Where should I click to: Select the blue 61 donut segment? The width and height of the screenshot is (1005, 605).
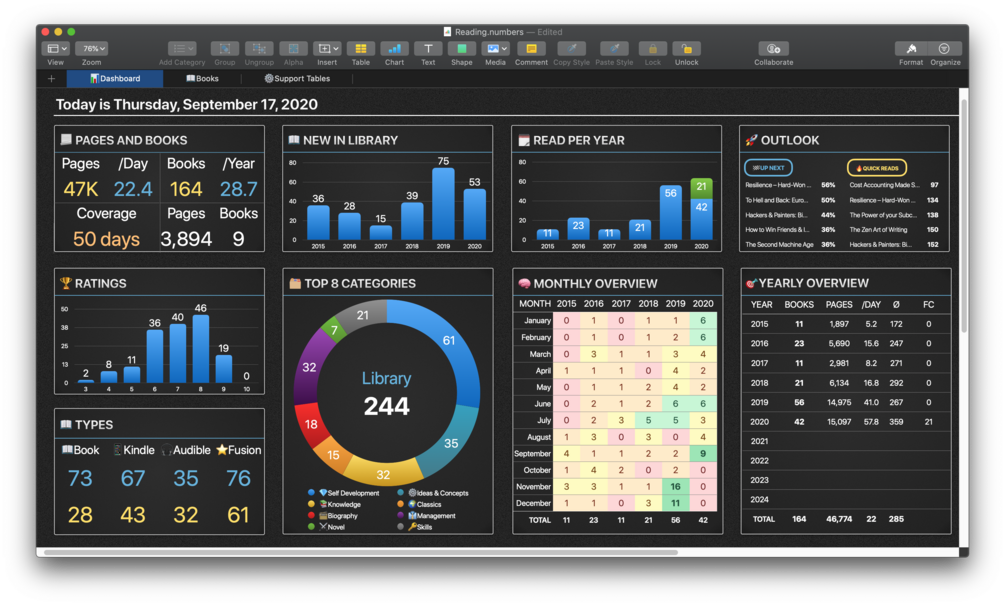[x=449, y=340]
